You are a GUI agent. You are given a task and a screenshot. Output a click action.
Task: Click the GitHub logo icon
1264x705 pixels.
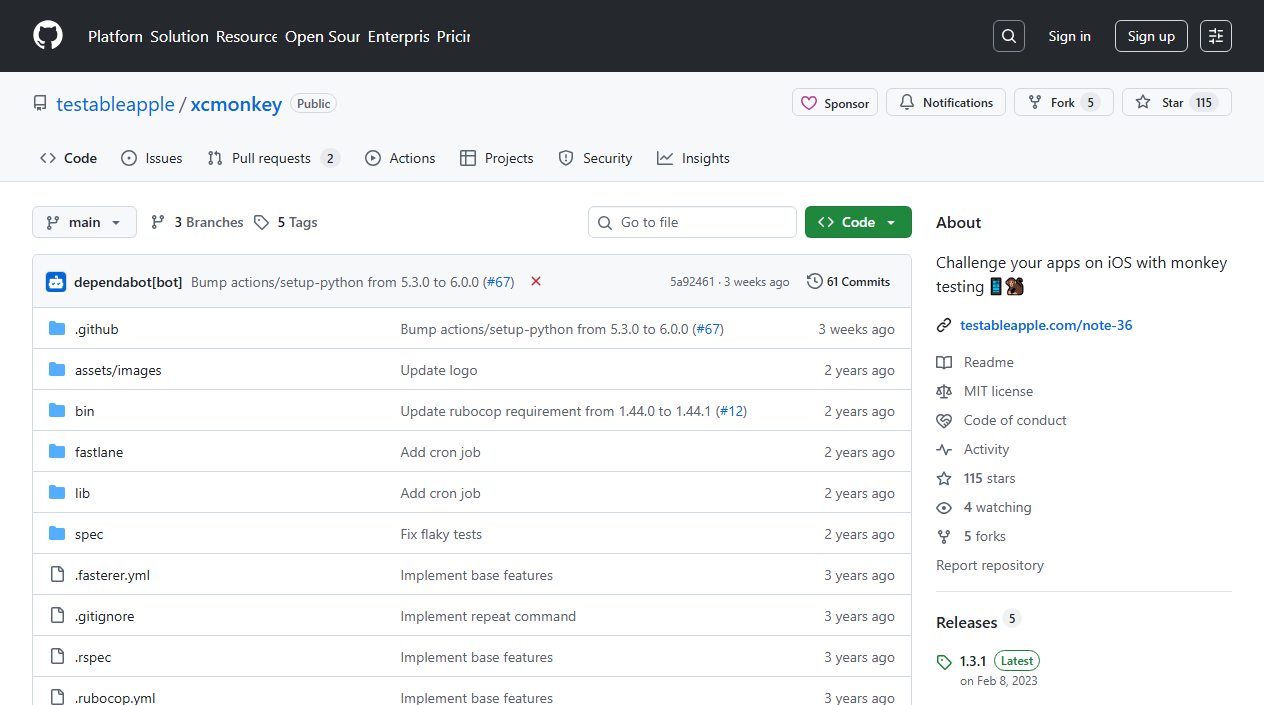pos(48,36)
